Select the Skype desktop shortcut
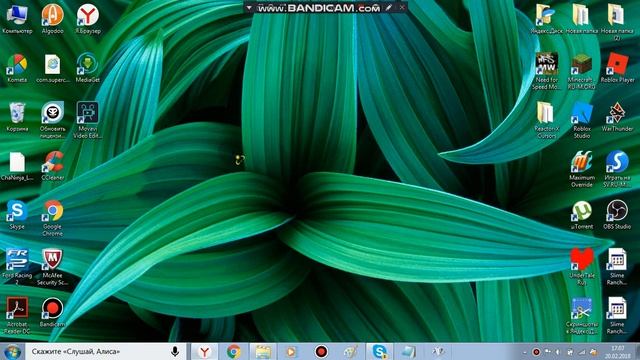Screen dimensions: 640x360 pos(17,215)
